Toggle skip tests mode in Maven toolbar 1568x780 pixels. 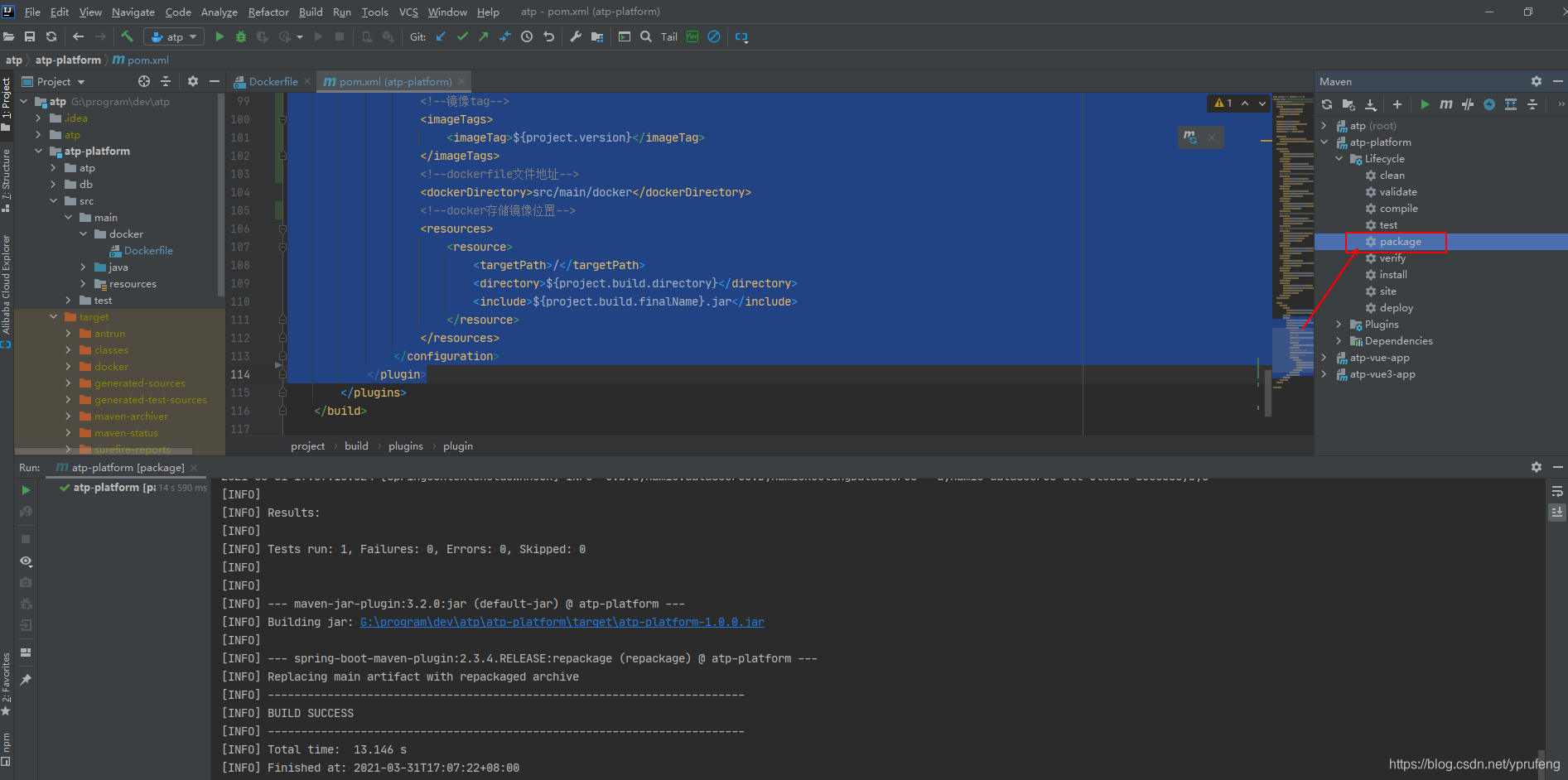[x=1467, y=104]
